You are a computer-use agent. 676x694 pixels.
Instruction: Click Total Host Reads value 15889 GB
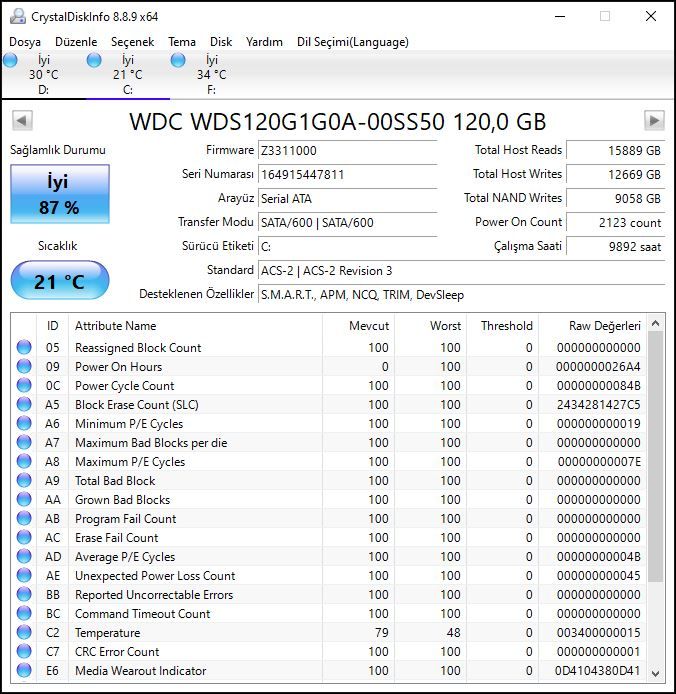615,150
